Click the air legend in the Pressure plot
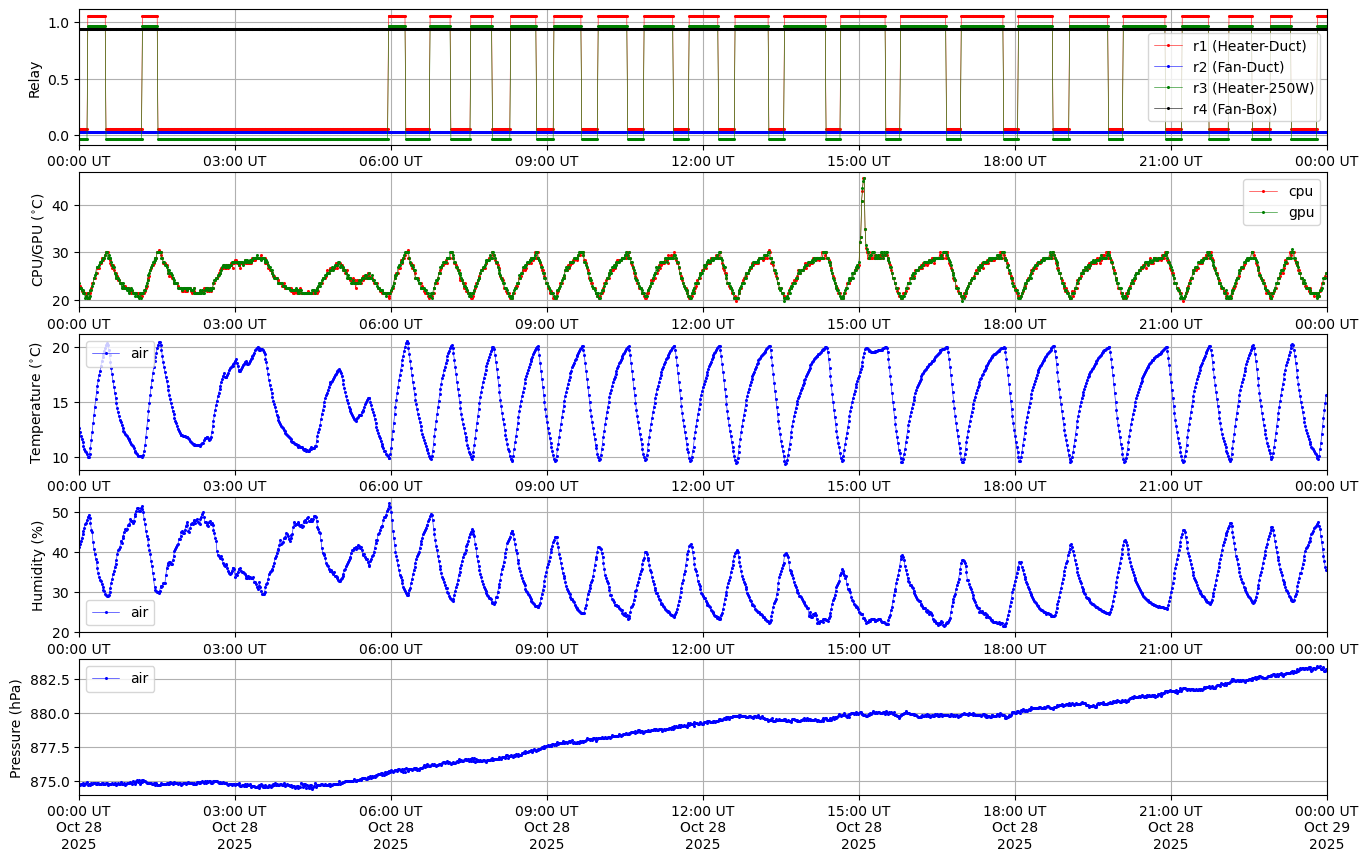The image size is (1368, 861). pyautogui.click(x=139, y=678)
